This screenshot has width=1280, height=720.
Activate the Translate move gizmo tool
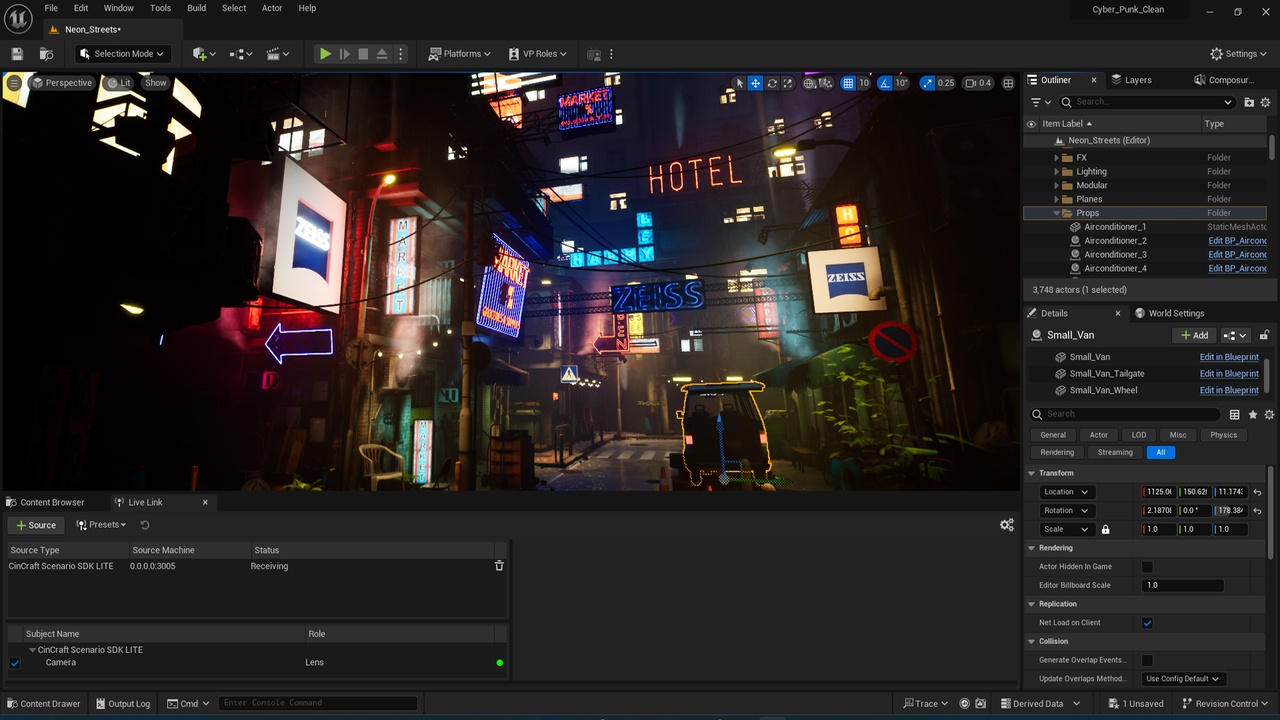756,83
